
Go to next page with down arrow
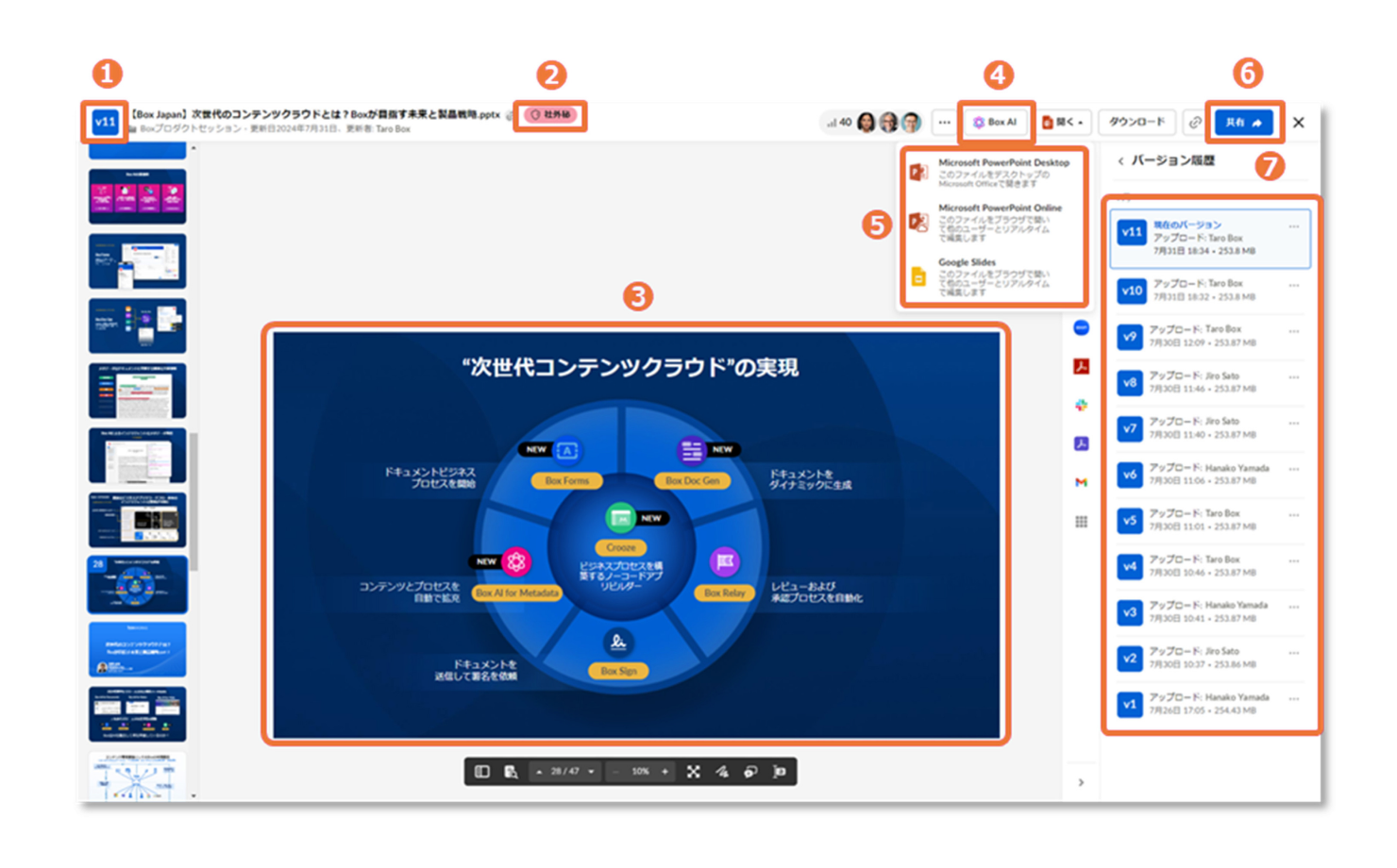click(x=592, y=772)
